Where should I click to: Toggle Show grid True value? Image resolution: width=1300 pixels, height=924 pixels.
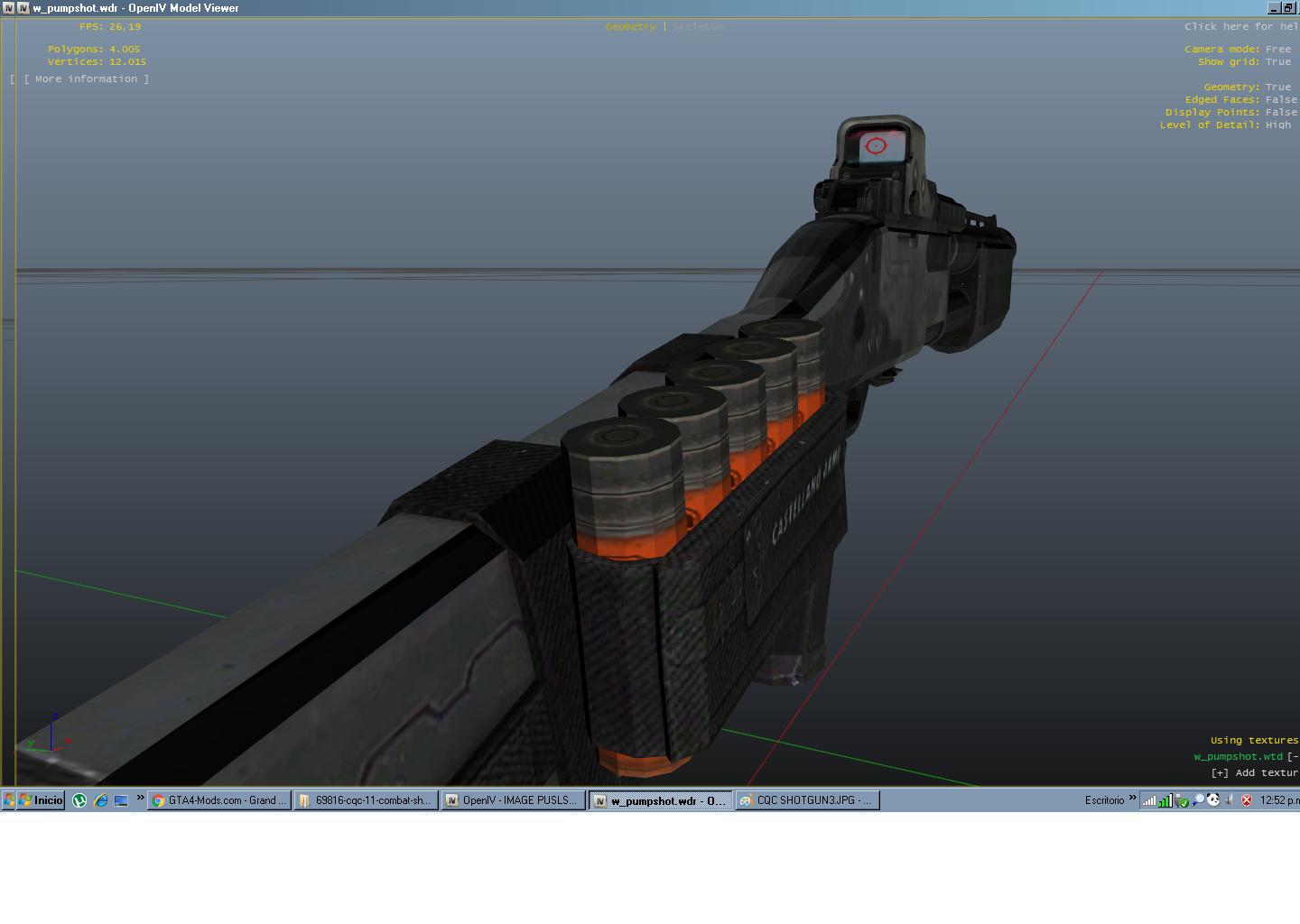[1278, 61]
